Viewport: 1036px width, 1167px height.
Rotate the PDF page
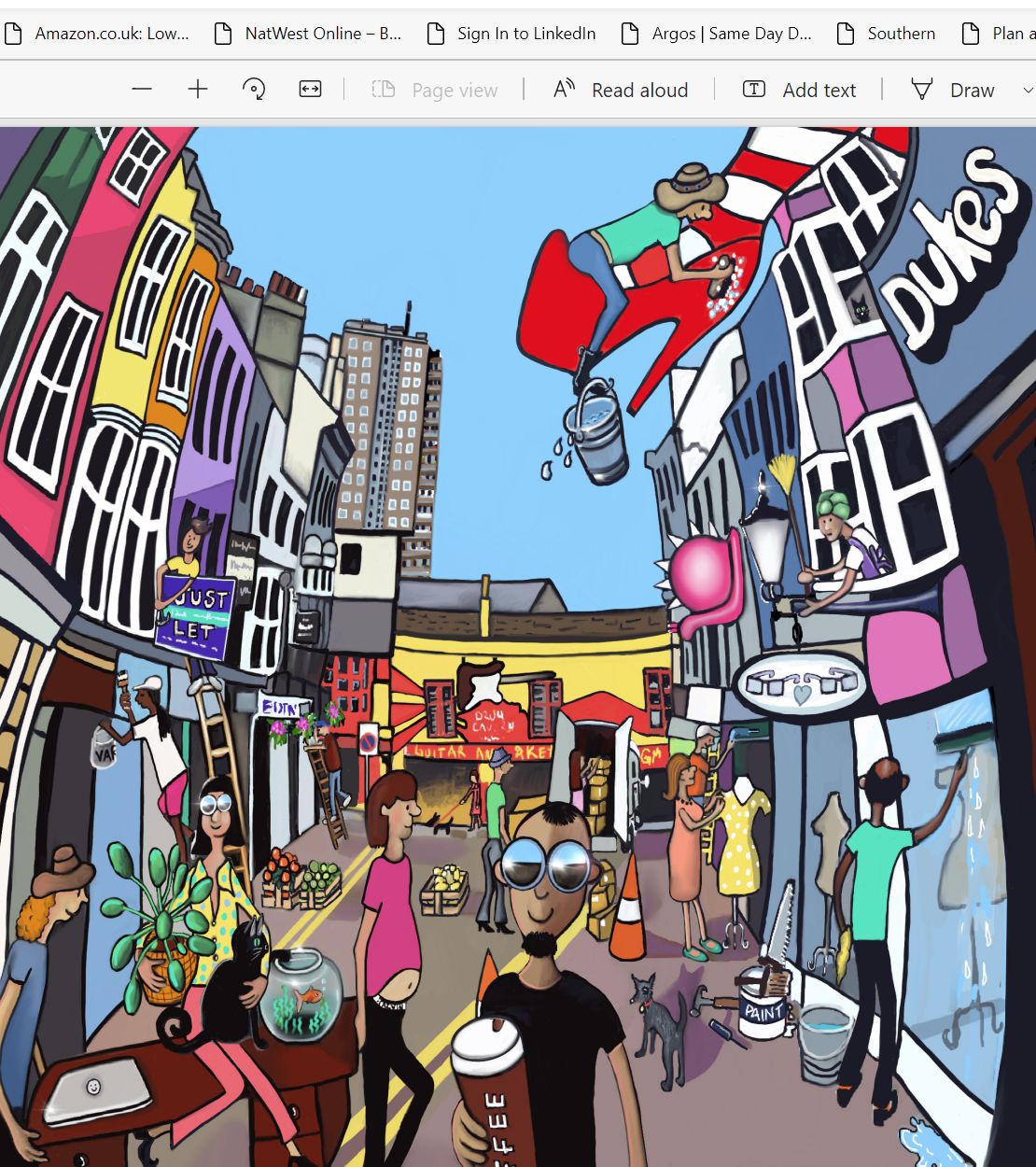(254, 90)
